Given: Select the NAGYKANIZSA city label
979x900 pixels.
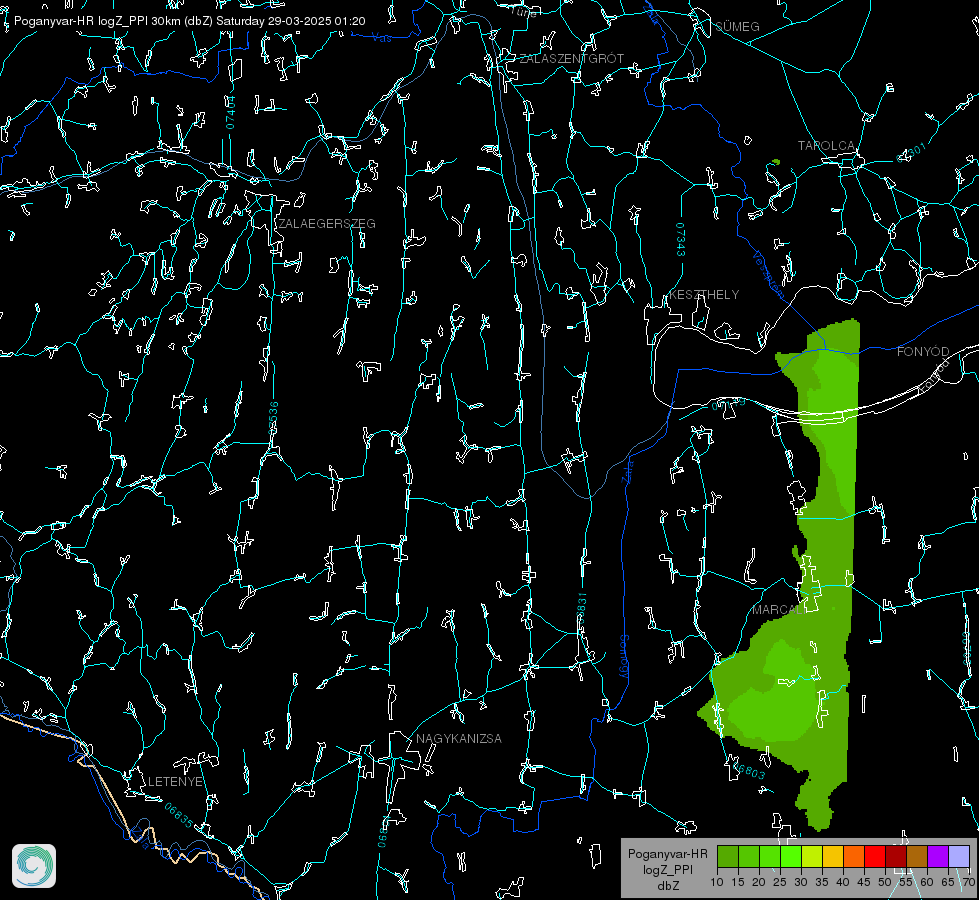Looking at the screenshot, I should 459,738.
